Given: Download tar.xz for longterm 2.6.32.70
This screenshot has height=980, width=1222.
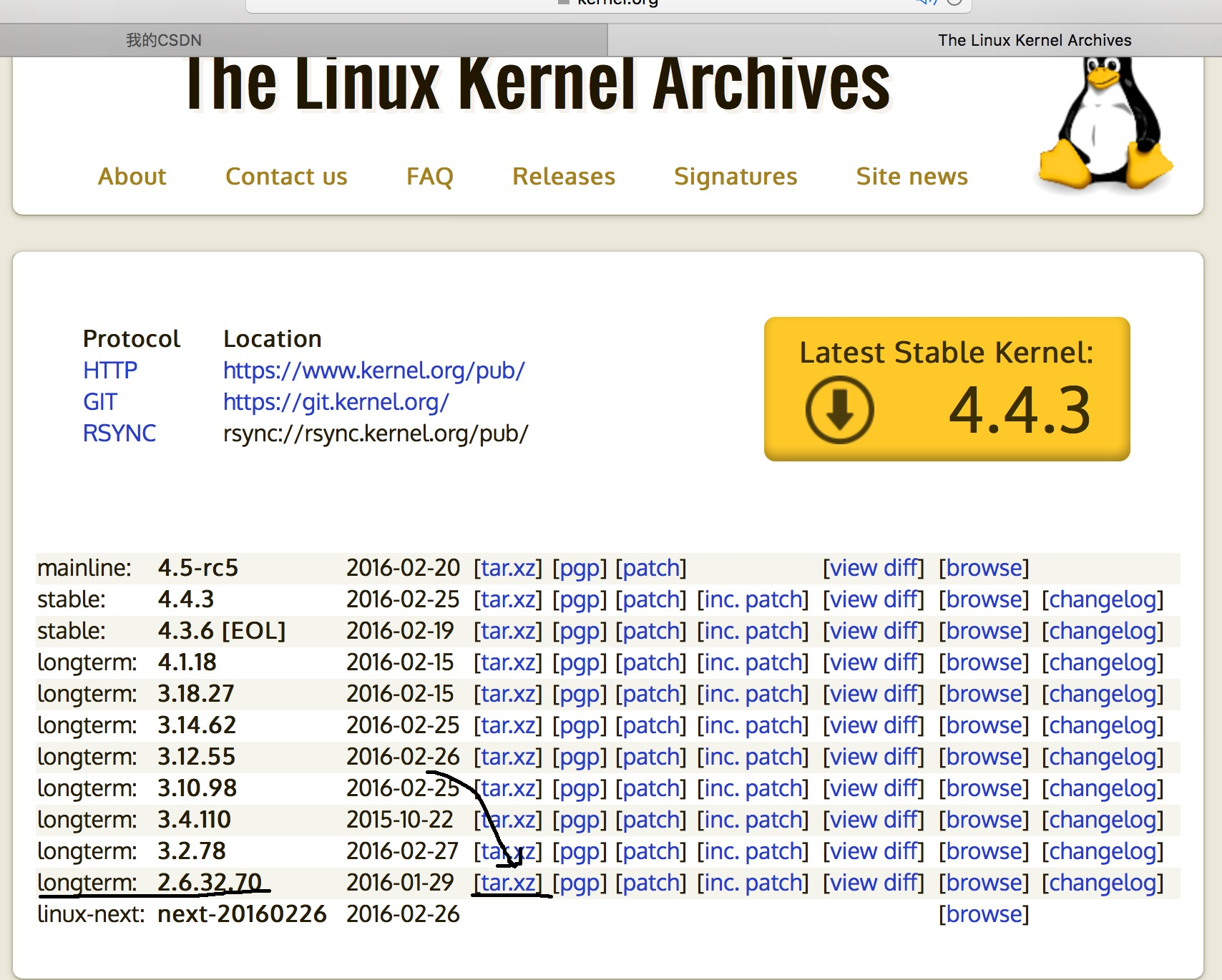Looking at the screenshot, I should [508, 883].
